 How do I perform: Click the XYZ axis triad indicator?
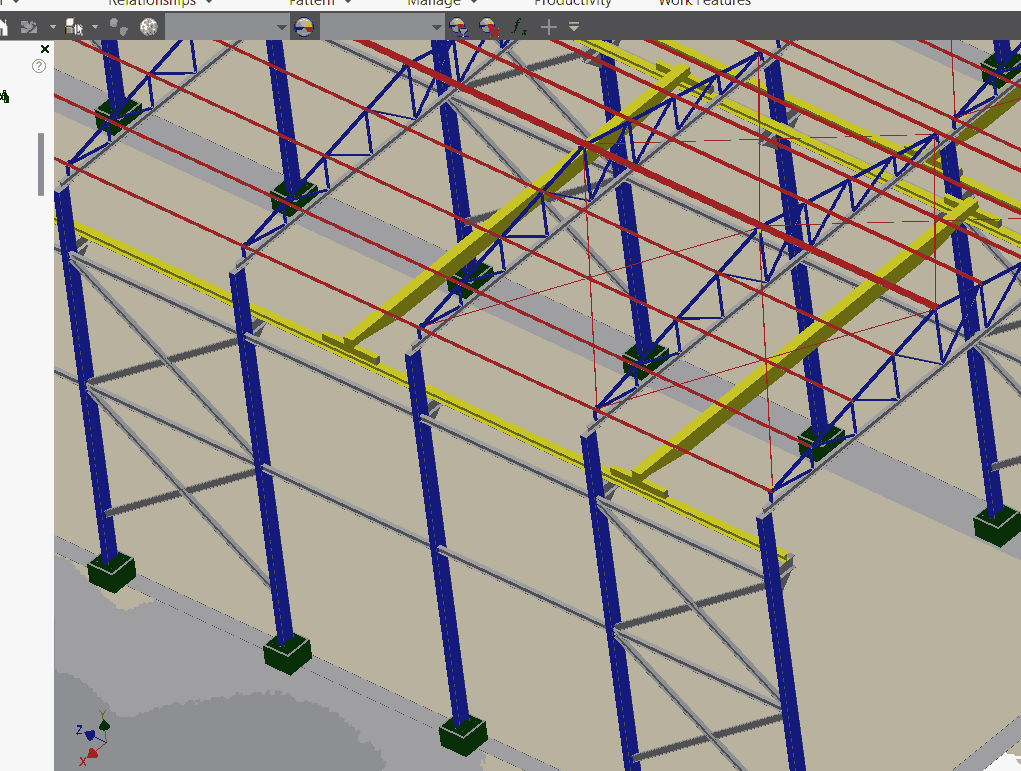pos(92,738)
